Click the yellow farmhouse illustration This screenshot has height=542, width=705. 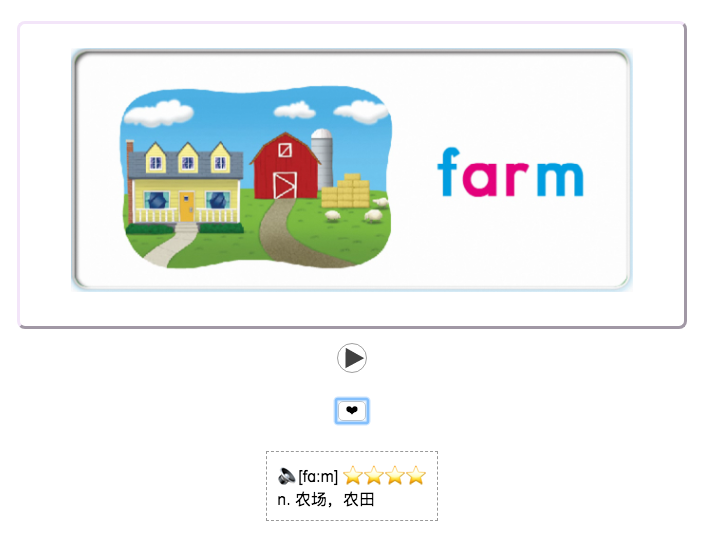185,184
